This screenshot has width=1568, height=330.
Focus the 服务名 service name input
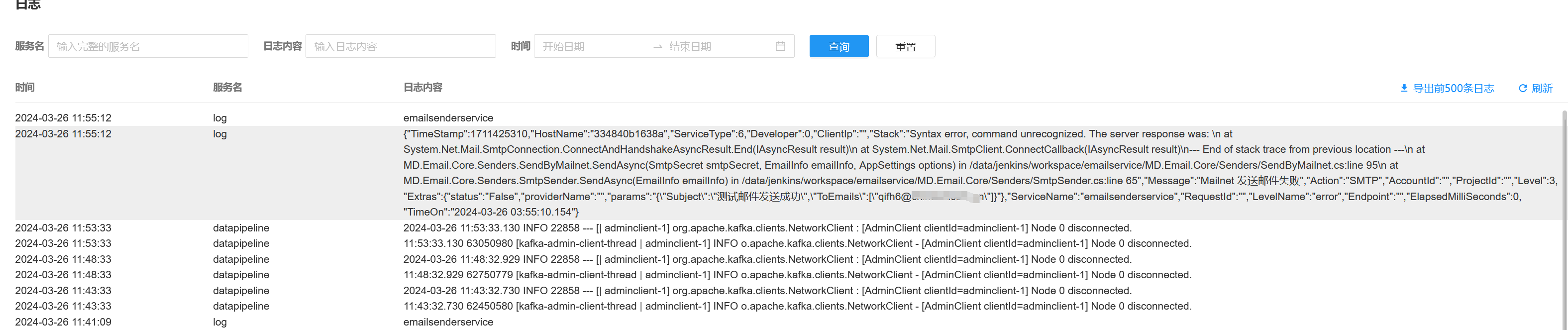click(x=148, y=46)
